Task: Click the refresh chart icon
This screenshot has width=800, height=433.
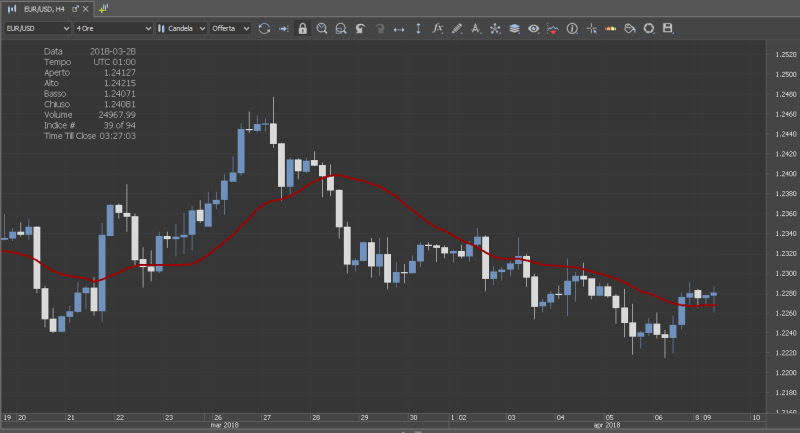Action: (264, 28)
